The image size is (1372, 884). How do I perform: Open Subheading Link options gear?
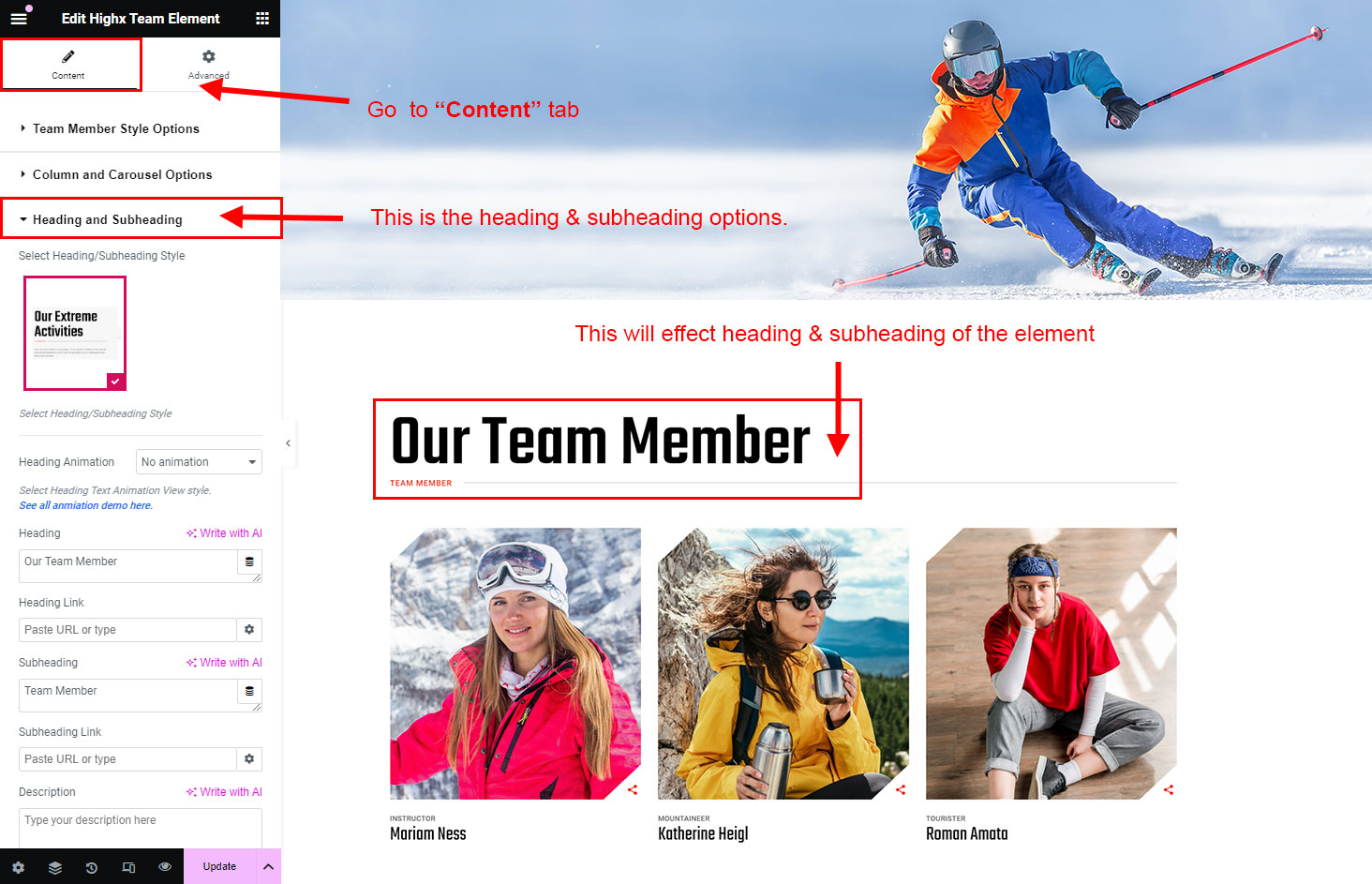coord(249,759)
